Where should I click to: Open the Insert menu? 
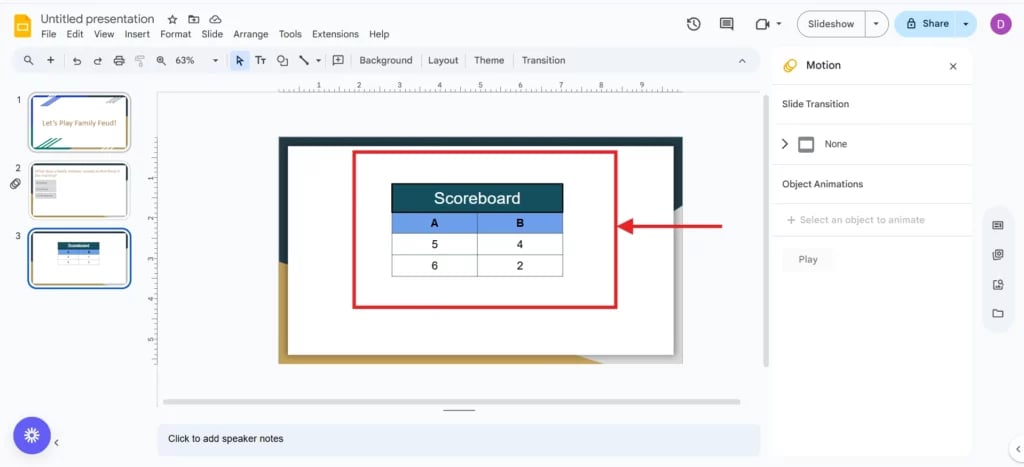pos(137,34)
